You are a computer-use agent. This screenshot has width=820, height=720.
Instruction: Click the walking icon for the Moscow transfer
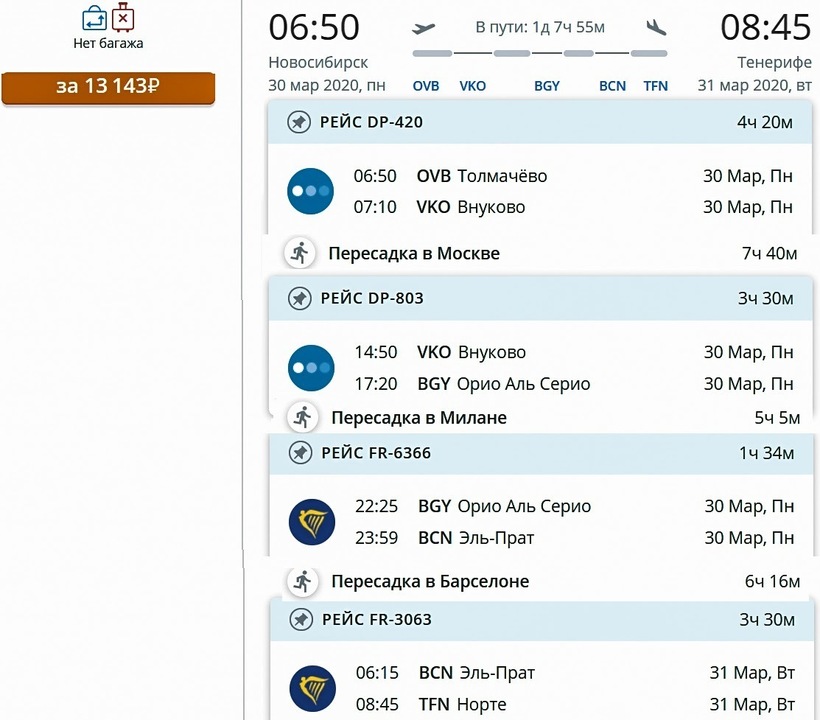point(298,253)
